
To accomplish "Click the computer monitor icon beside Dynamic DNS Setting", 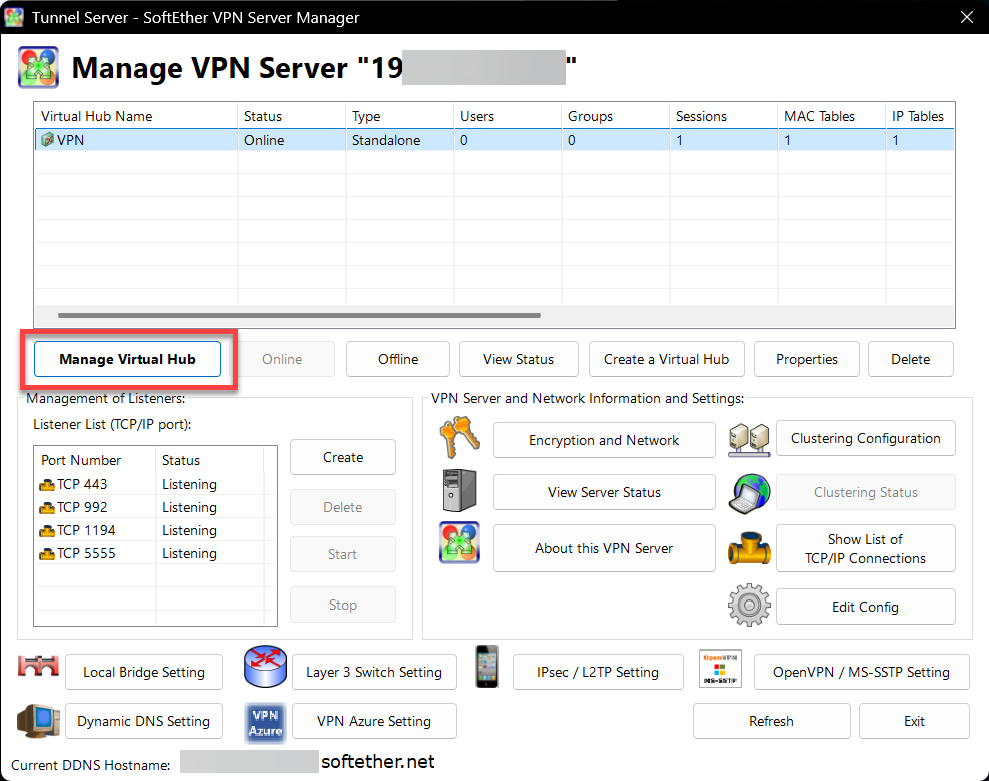I will (x=38, y=721).
